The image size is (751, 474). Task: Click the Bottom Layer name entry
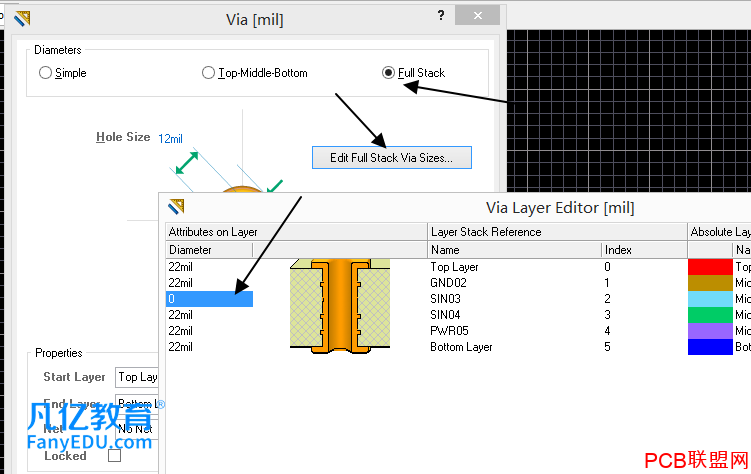pos(461,347)
